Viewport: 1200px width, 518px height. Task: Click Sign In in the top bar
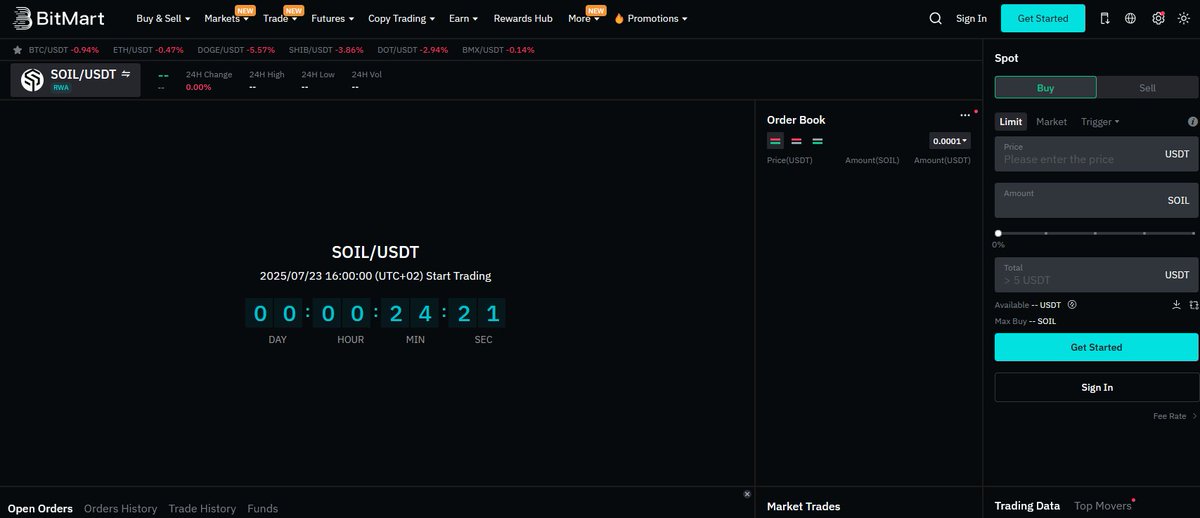click(971, 18)
